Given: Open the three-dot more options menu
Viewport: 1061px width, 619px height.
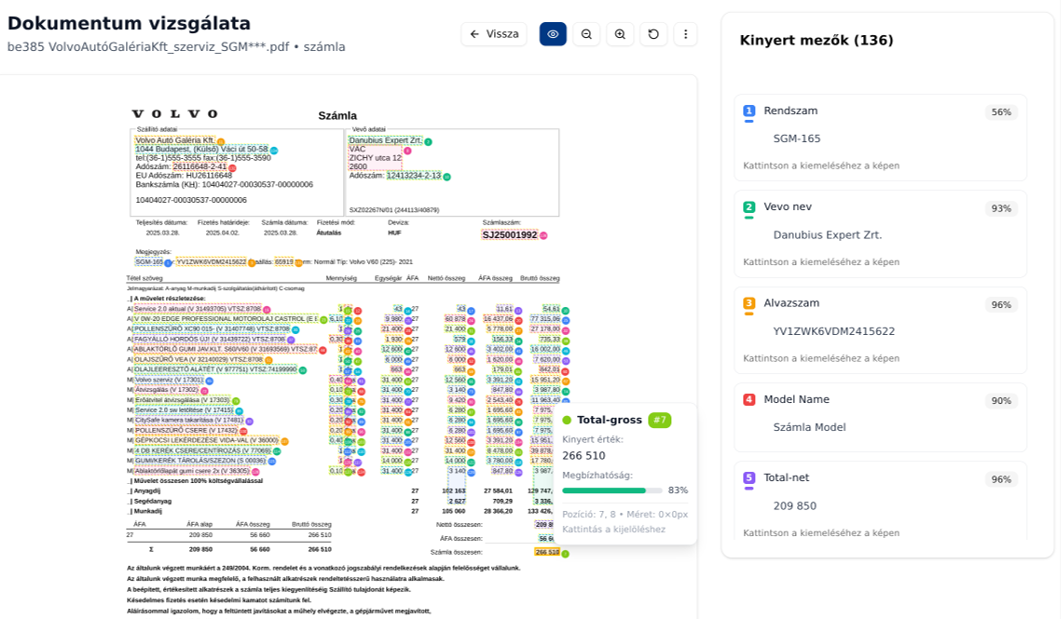Looking at the screenshot, I should coord(685,34).
